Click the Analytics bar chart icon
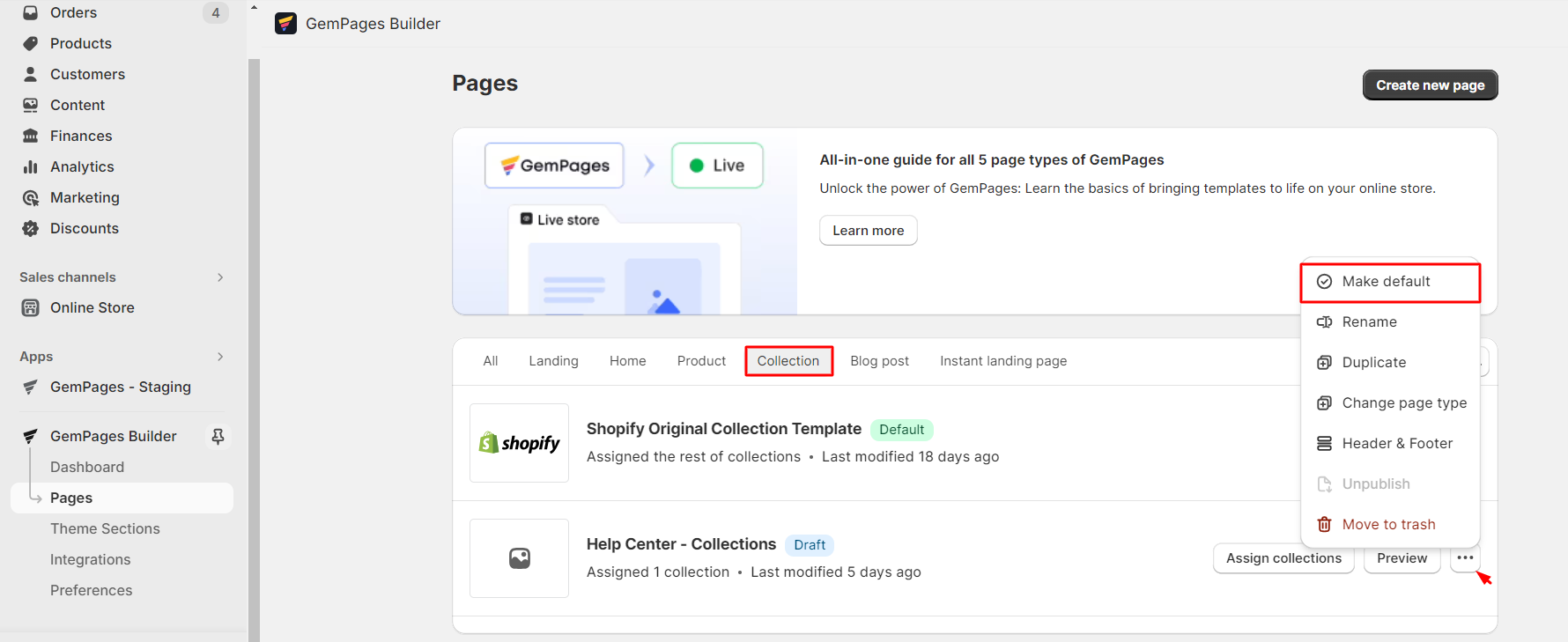1568x642 pixels. coord(31,166)
